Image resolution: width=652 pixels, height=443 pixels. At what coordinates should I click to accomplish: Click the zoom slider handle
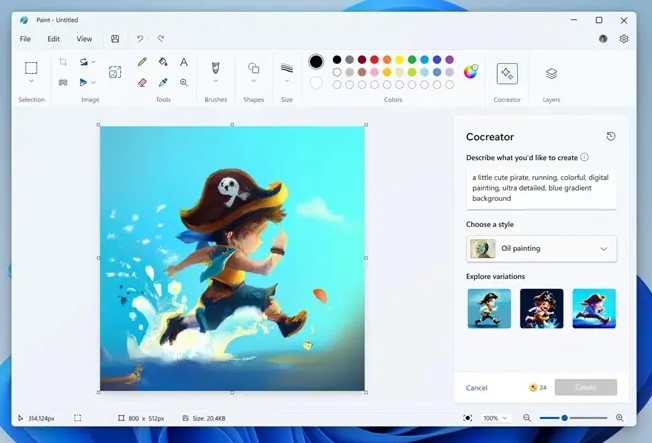tap(564, 418)
